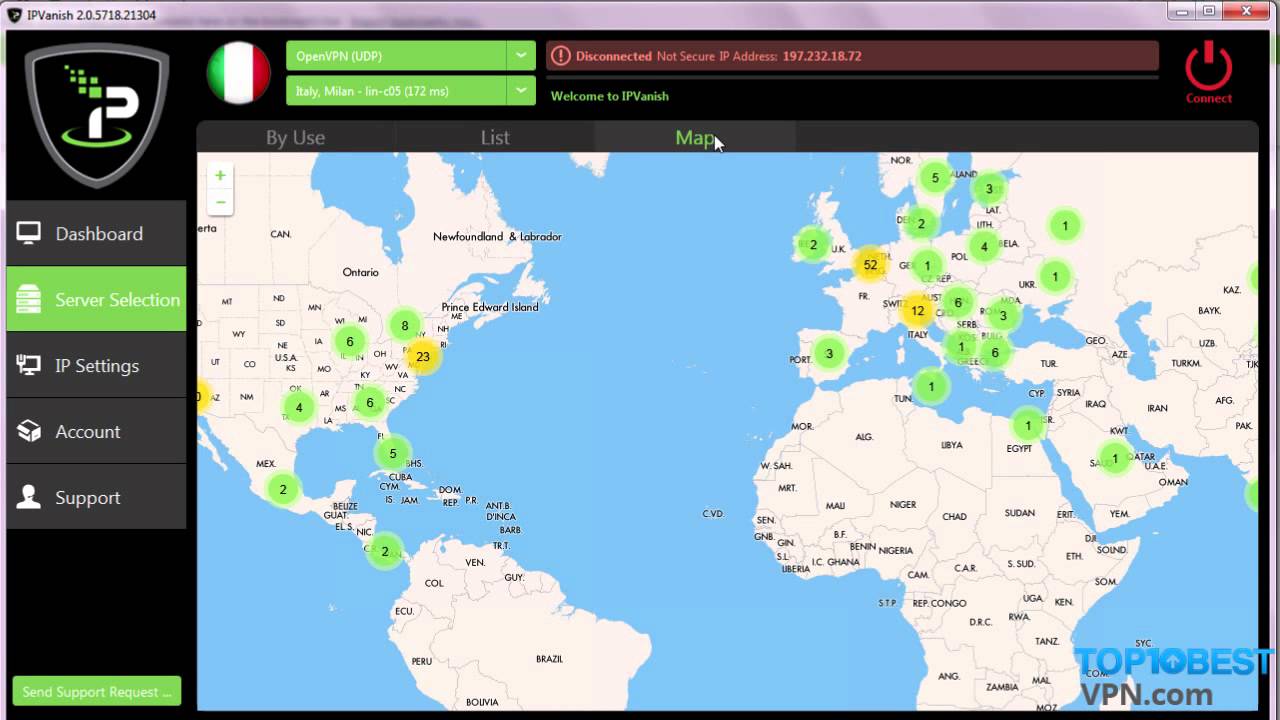Click the Dashboard monitor icon
This screenshot has width=1280, height=720.
29,233
